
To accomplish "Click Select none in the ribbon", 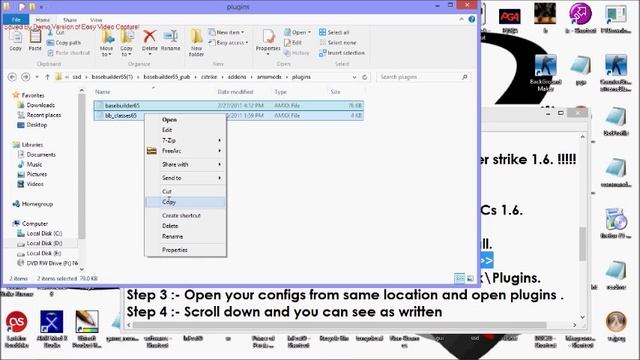I will coord(338,42).
